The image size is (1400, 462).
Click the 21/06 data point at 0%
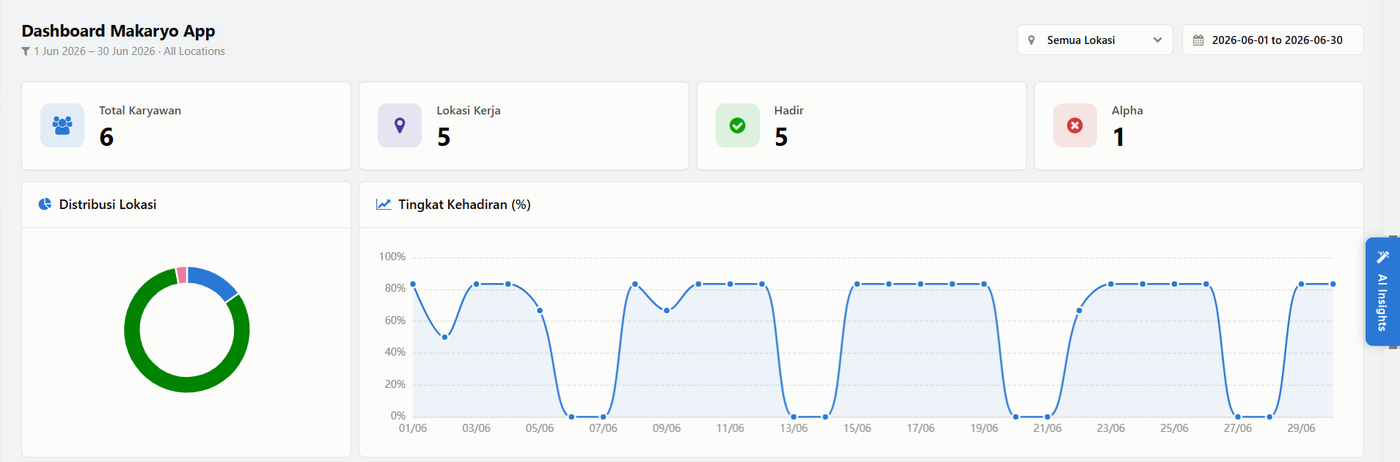(1047, 416)
